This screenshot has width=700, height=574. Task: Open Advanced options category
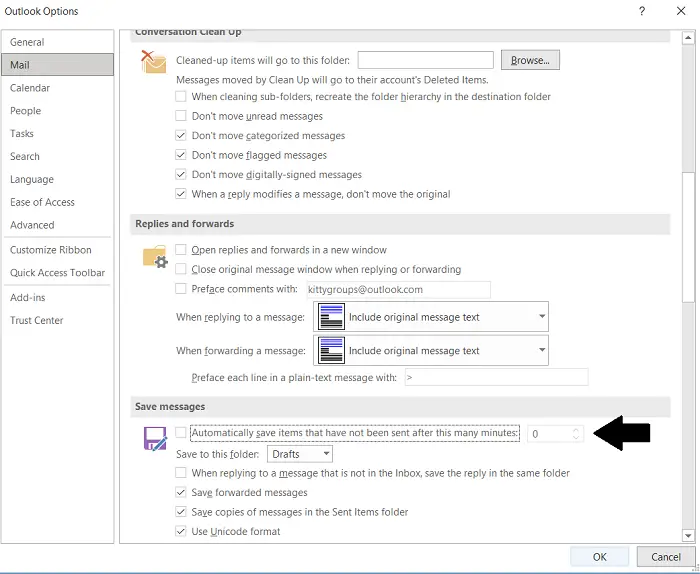[x=58, y=225]
